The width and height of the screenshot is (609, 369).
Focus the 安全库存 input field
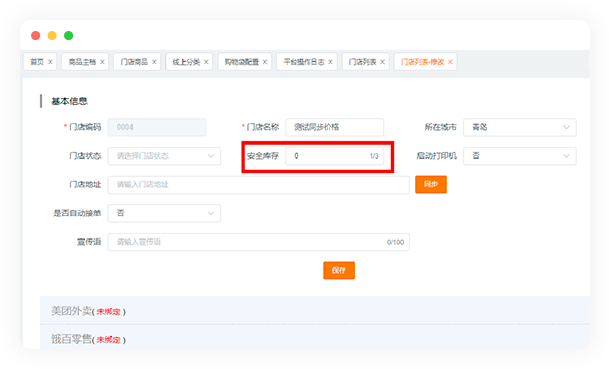click(x=334, y=156)
